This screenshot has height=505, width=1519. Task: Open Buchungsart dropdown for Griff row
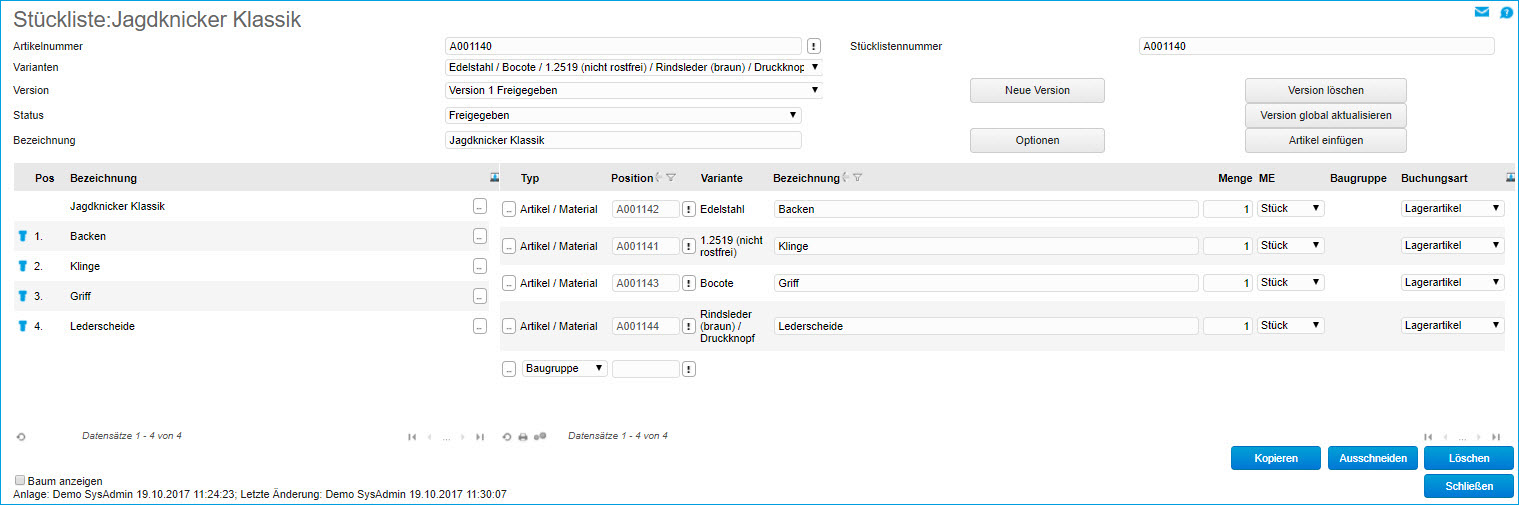pyautogui.click(x=1452, y=283)
